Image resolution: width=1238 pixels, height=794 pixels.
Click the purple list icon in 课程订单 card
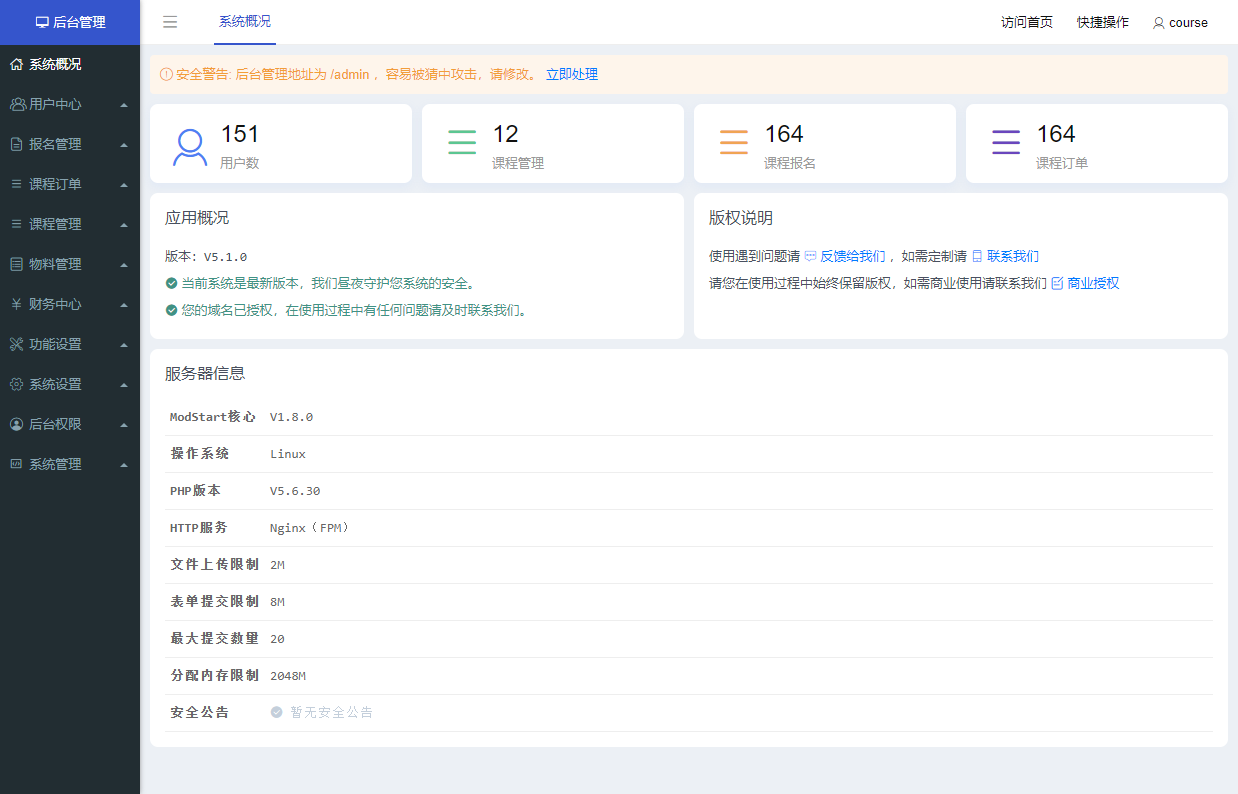1006,142
